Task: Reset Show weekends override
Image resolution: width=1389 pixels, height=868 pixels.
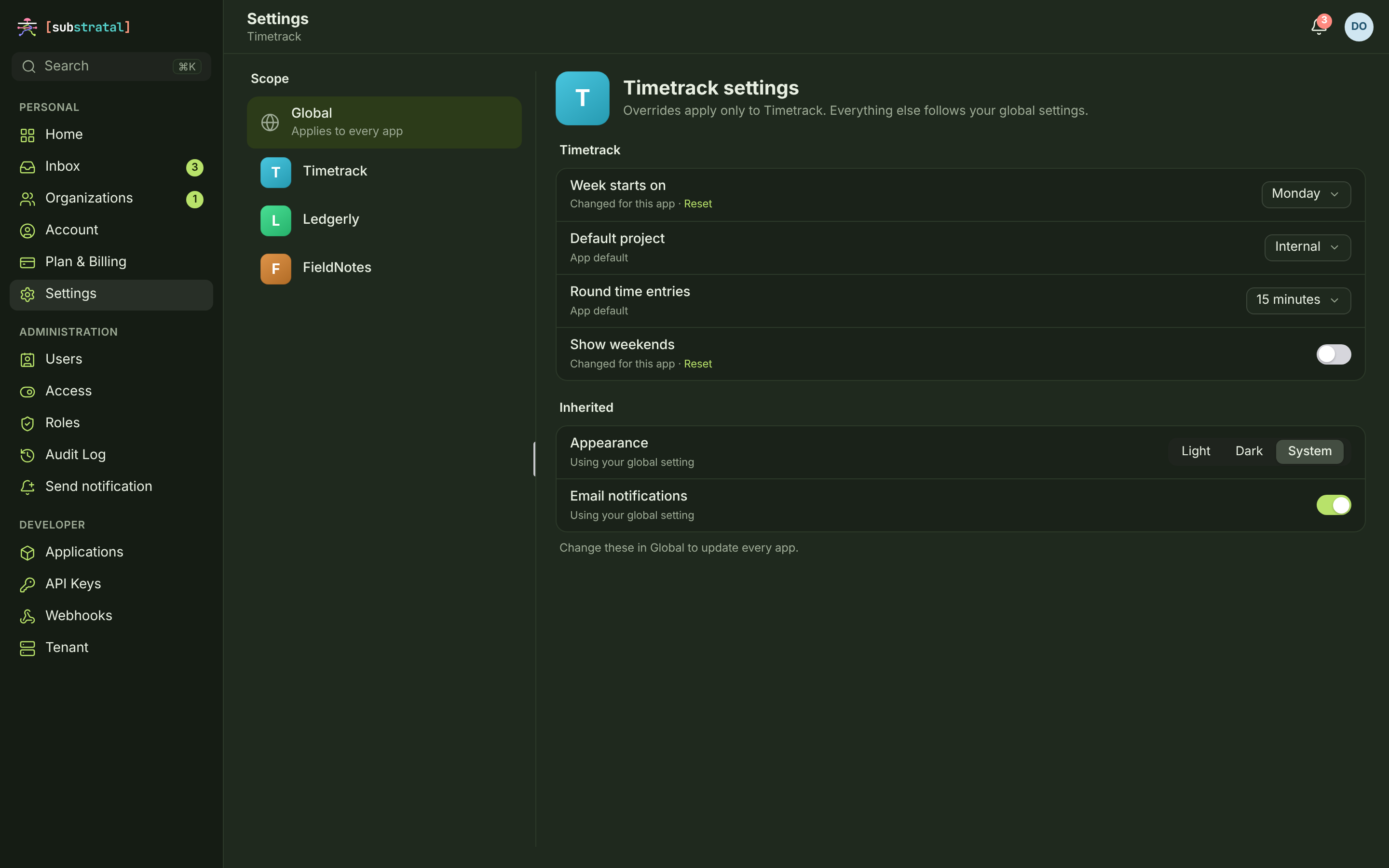Action: pyautogui.click(x=697, y=364)
